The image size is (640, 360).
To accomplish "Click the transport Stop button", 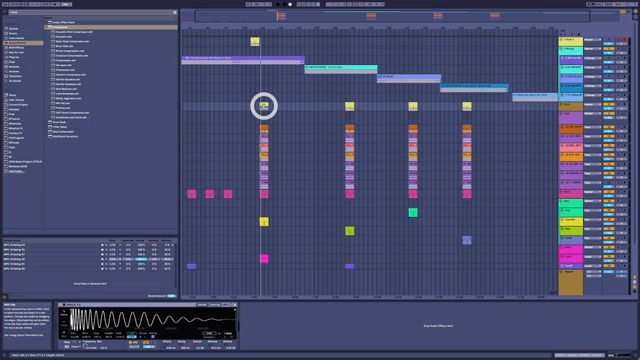I will coord(284,4).
